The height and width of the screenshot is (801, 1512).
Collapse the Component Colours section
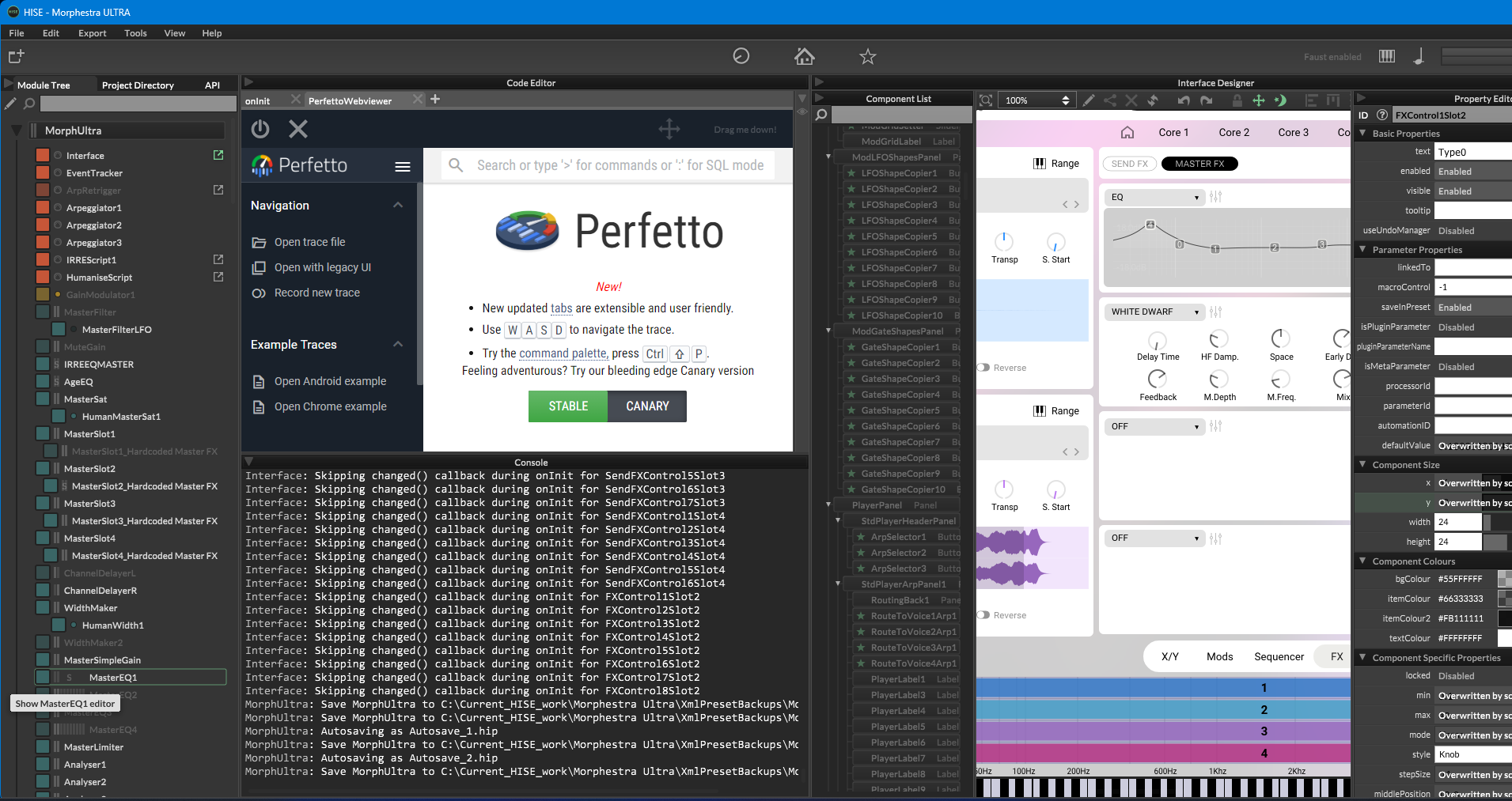pos(1363,561)
